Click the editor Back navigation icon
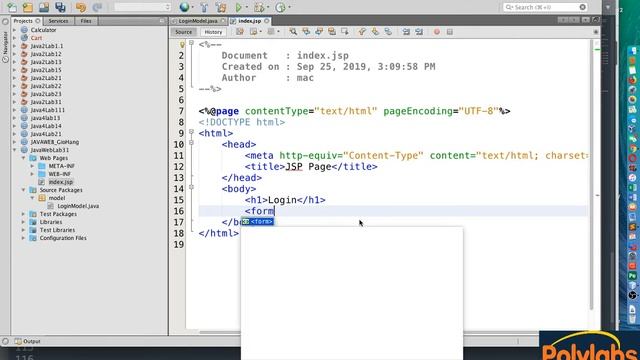 (x=254, y=31)
